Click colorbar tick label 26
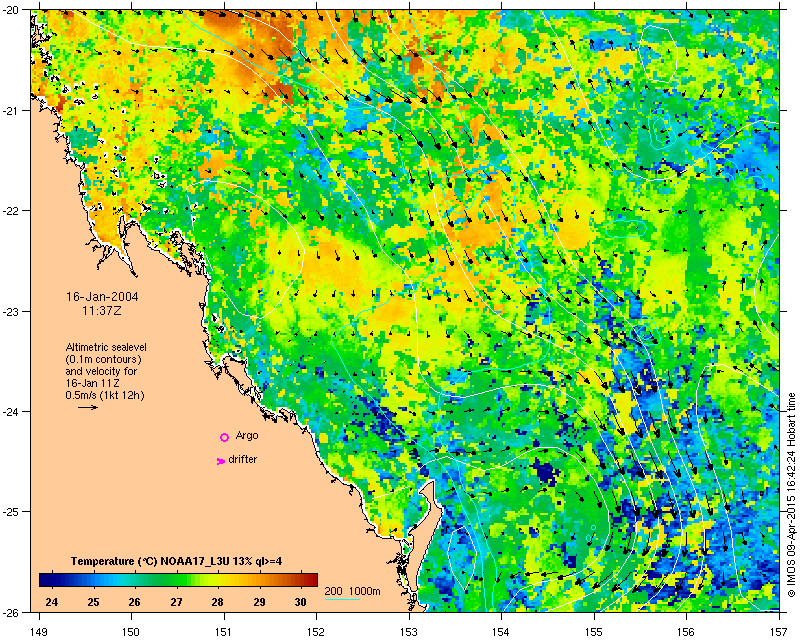 coord(134,602)
